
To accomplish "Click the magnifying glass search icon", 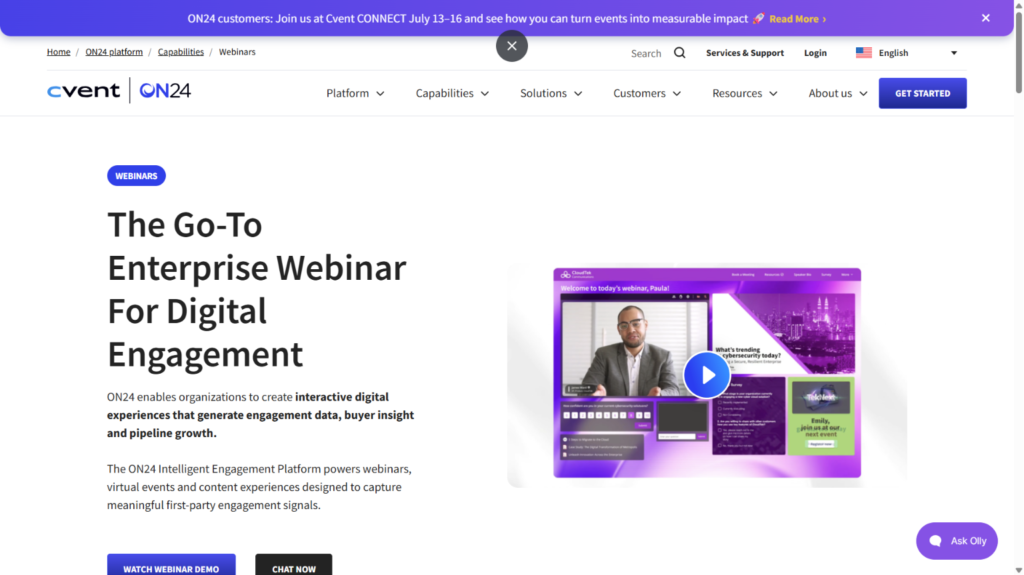I will click(x=679, y=53).
